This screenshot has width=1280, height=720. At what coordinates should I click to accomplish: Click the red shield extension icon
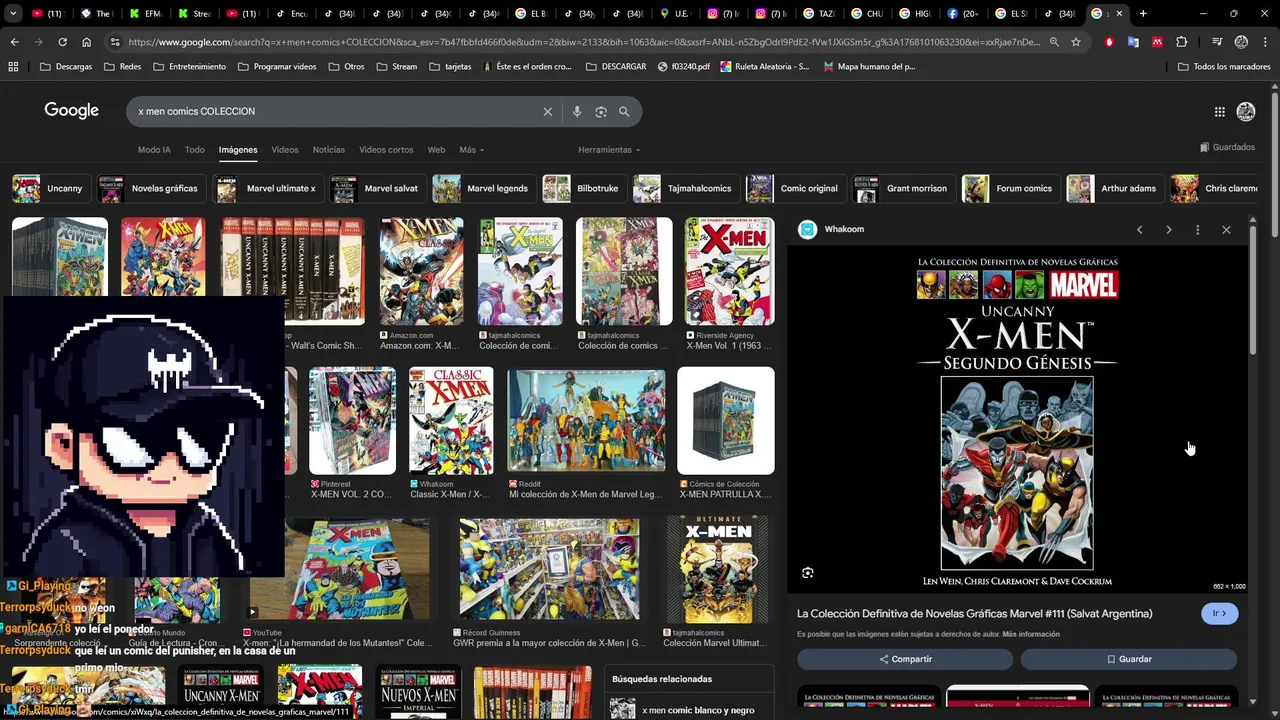point(1109,42)
